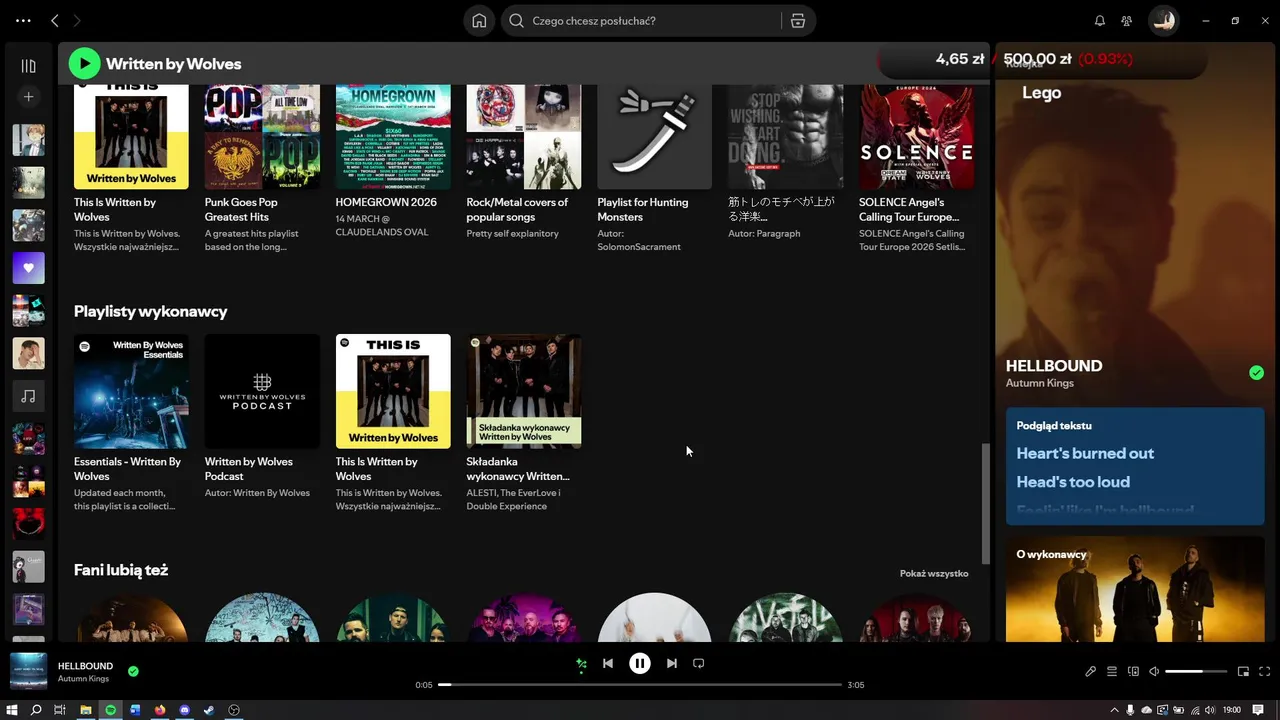Open Playlisty wykonawcy section heading
The image size is (1280, 720).
click(151, 311)
